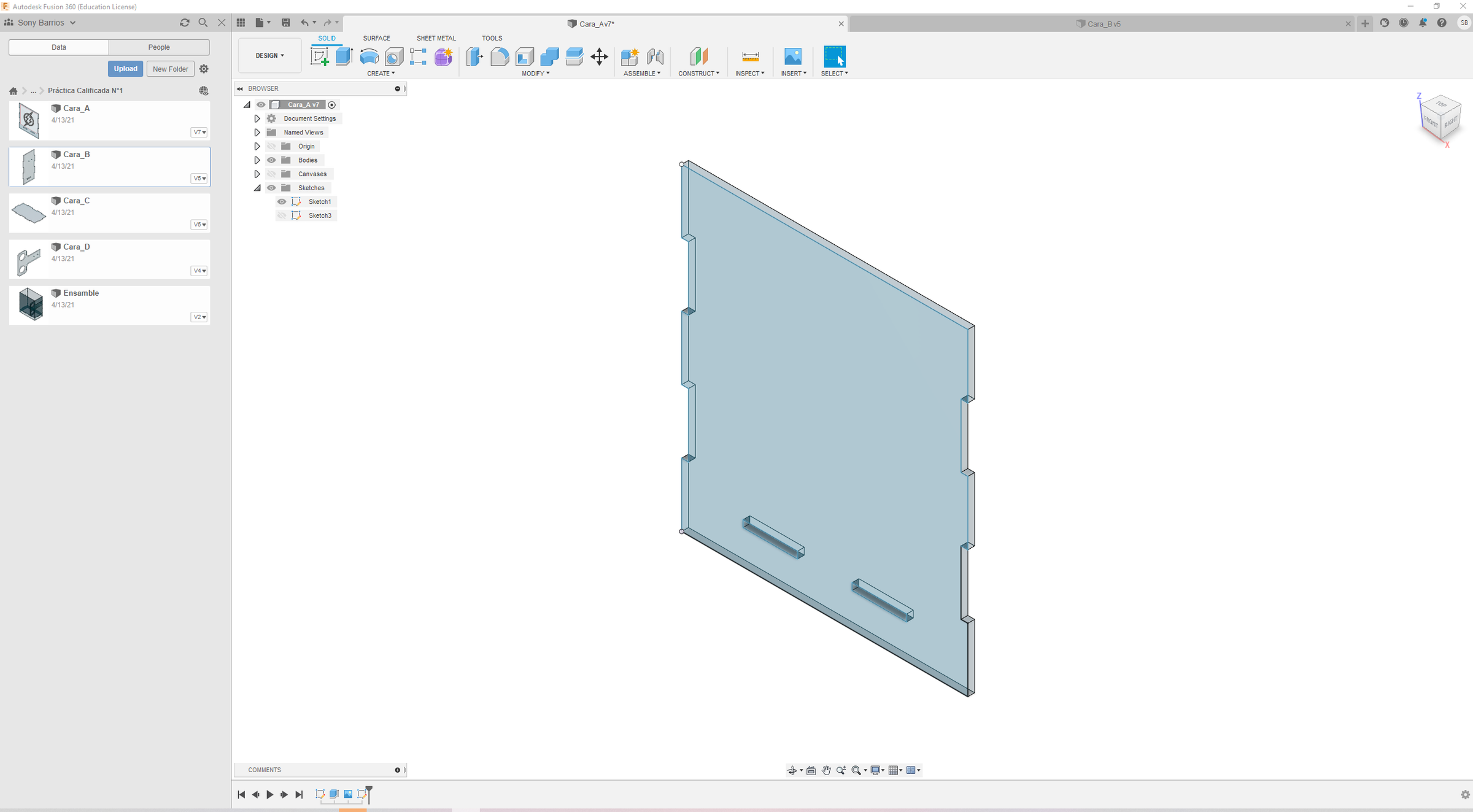Screen dimensions: 1473x812
Task: Click the New Folder button
Action: point(171,69)
